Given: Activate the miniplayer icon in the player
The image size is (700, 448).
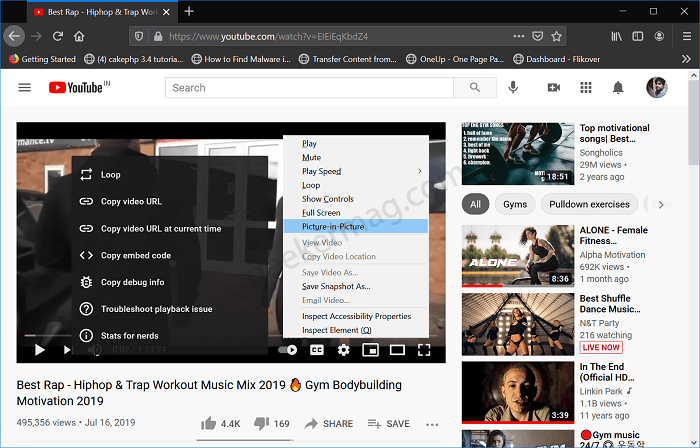Looking at the screenshot, I should [x=371, y=350].
